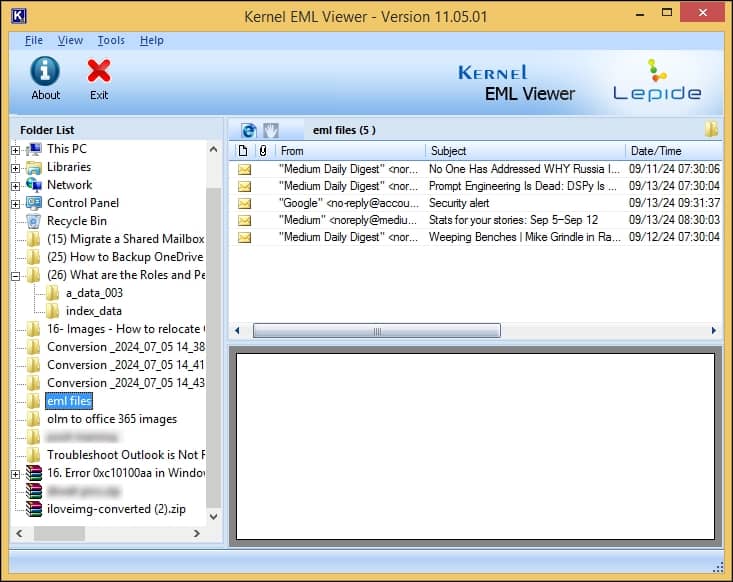This screenshot has width=733, height=582.
Task: Select the (25) How to Backup OneDrive folder
Action: [x=125, y=257]
